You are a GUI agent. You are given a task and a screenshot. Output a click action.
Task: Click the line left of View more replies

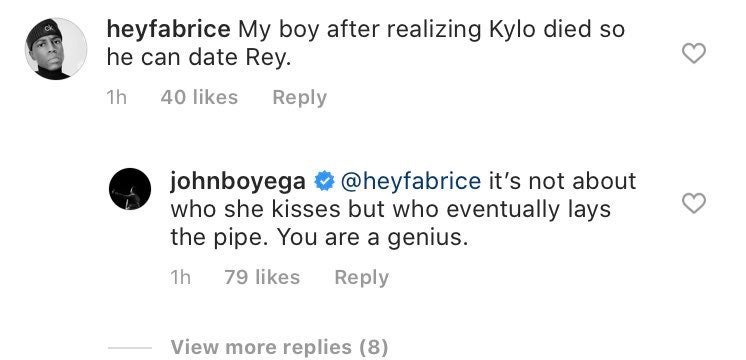[130, 348]
